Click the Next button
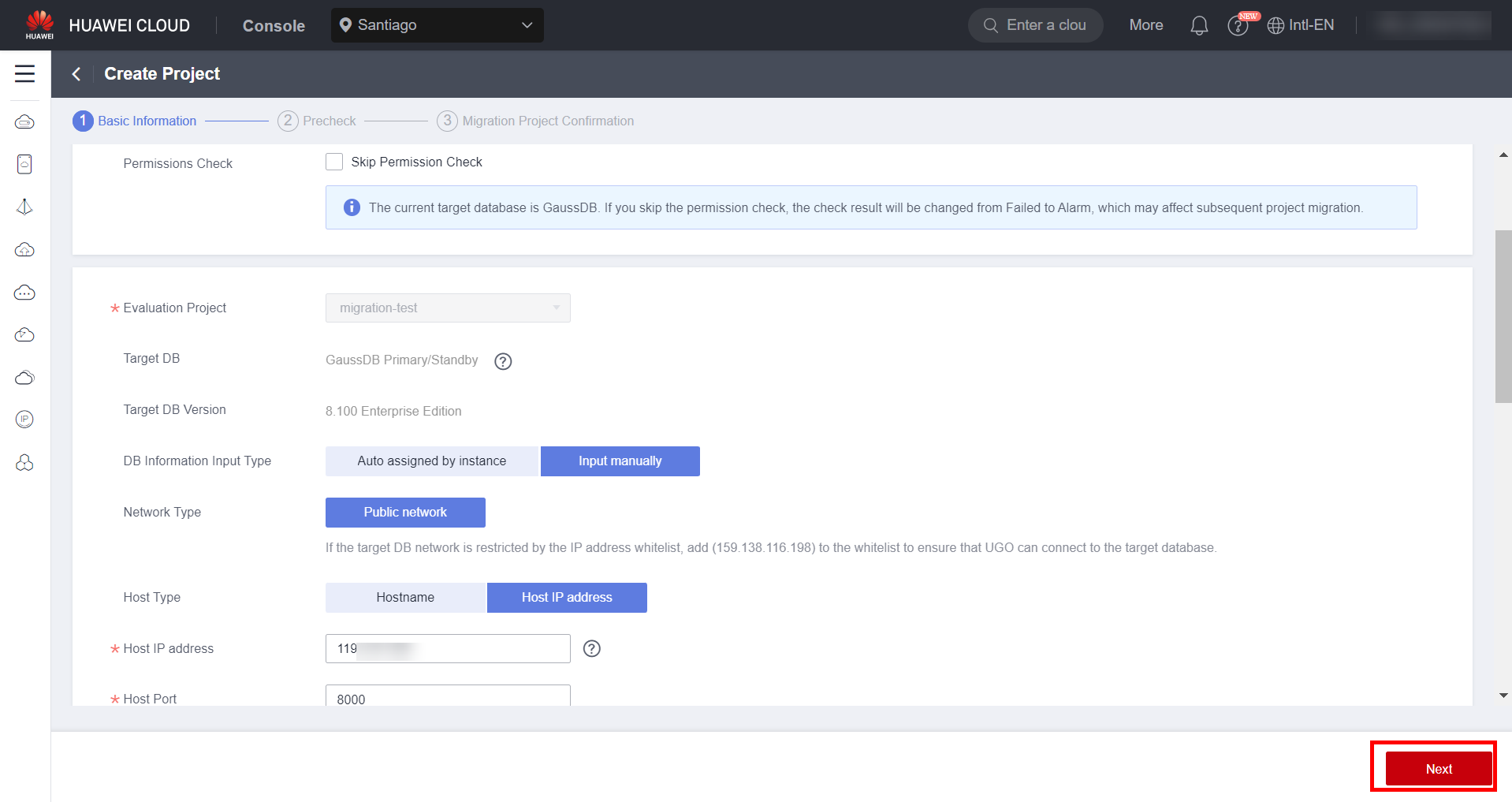The image size is (1512, 802). 1438,769
